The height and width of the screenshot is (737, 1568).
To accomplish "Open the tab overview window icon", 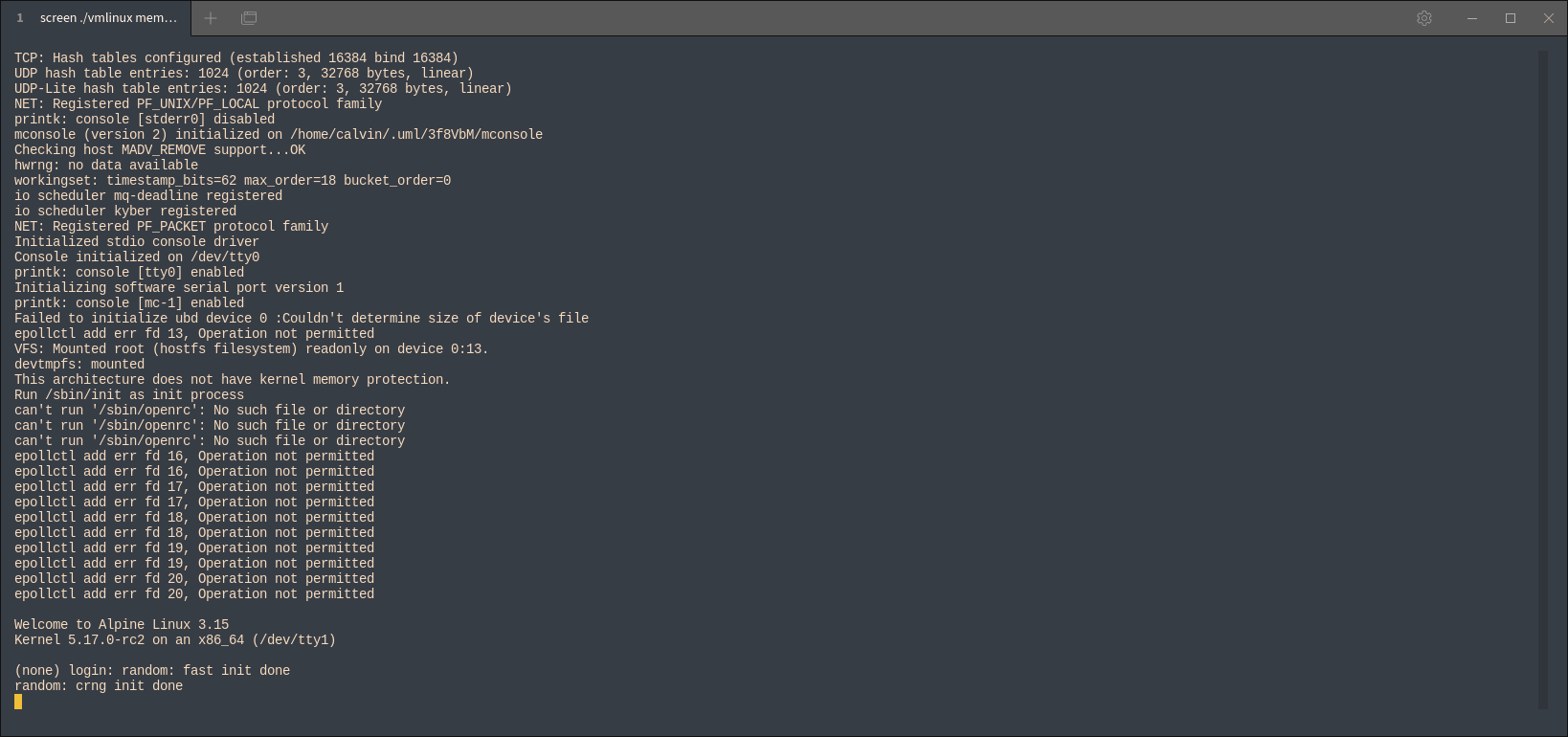I will 249,18.
